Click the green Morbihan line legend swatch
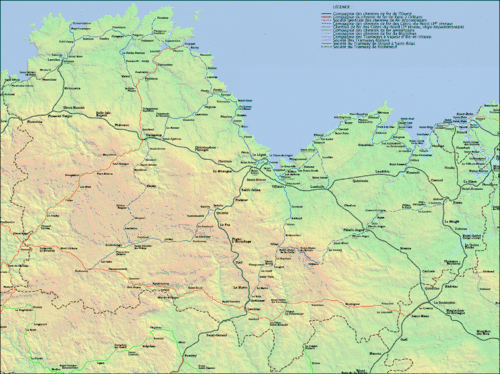 click(x=326, y=34)
